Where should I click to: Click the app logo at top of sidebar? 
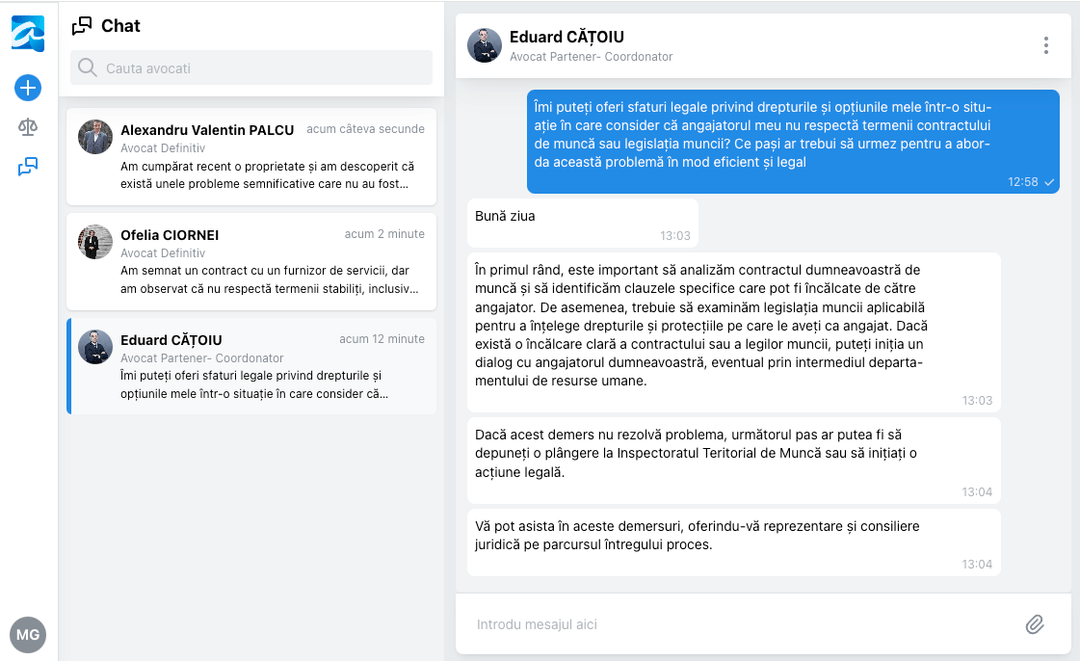pyautogui.click(x=27, y=33)
